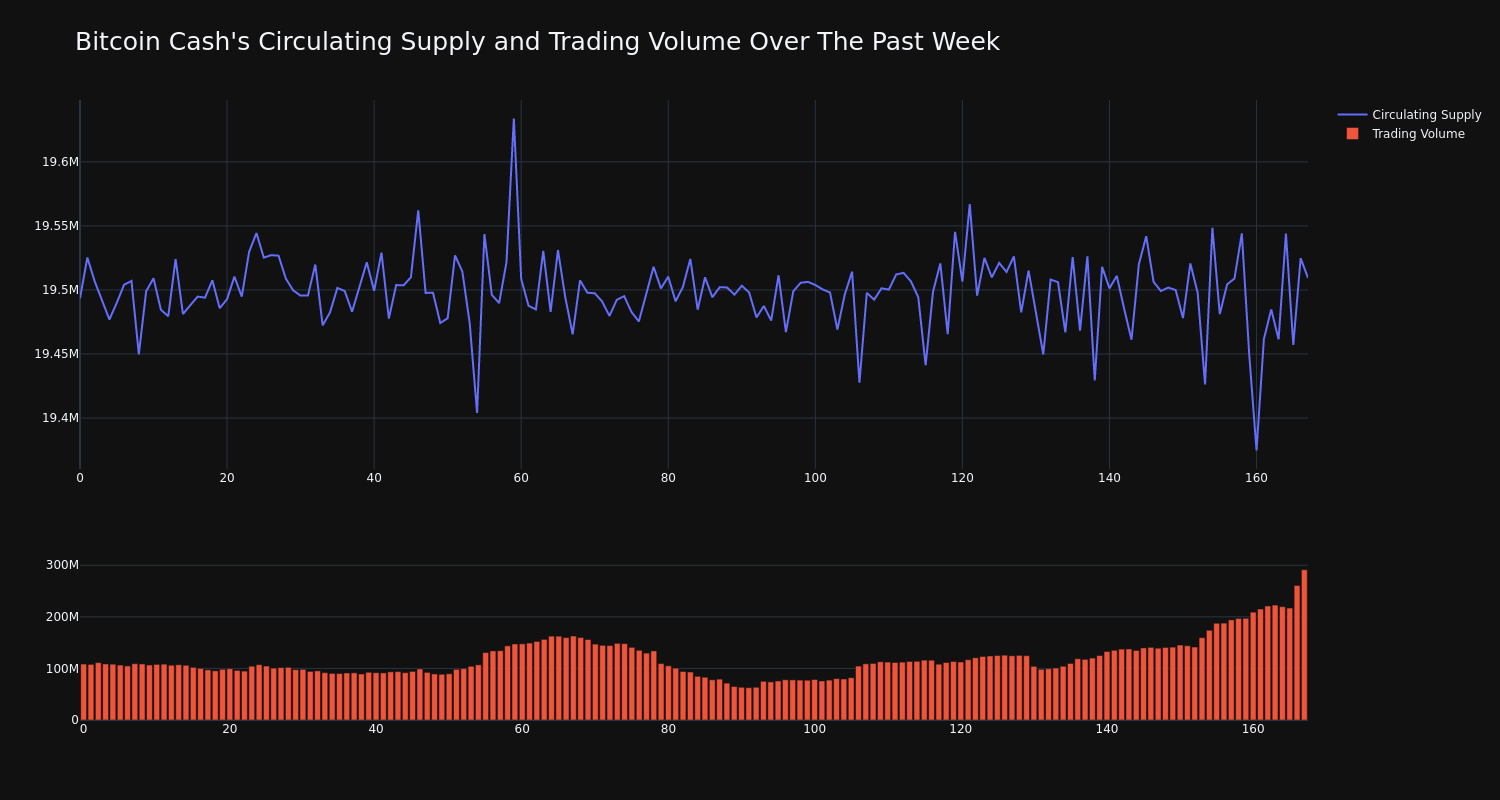This screenshot has height=800, width=1500.
Task: Click the tallest trading volume bar
Action: (x=1304, y=645)
